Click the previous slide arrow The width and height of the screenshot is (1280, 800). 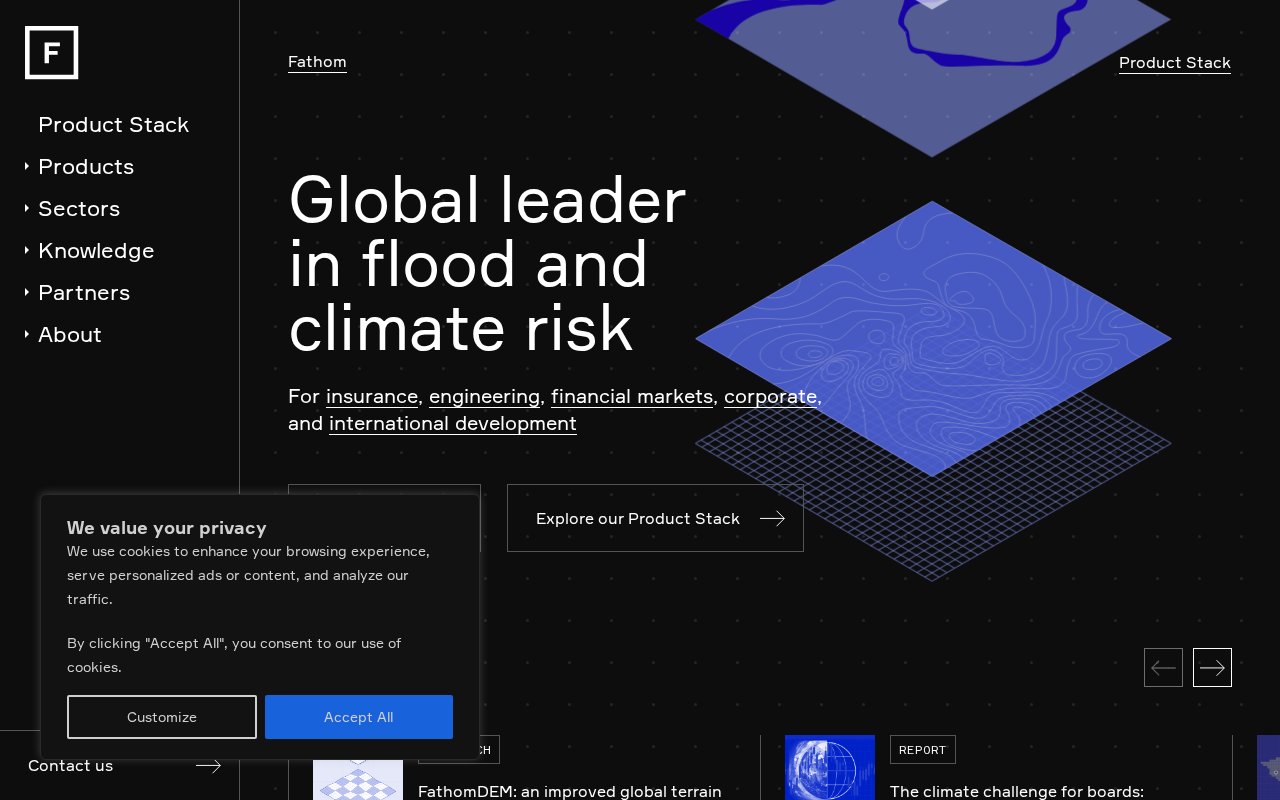[1163, 667]
